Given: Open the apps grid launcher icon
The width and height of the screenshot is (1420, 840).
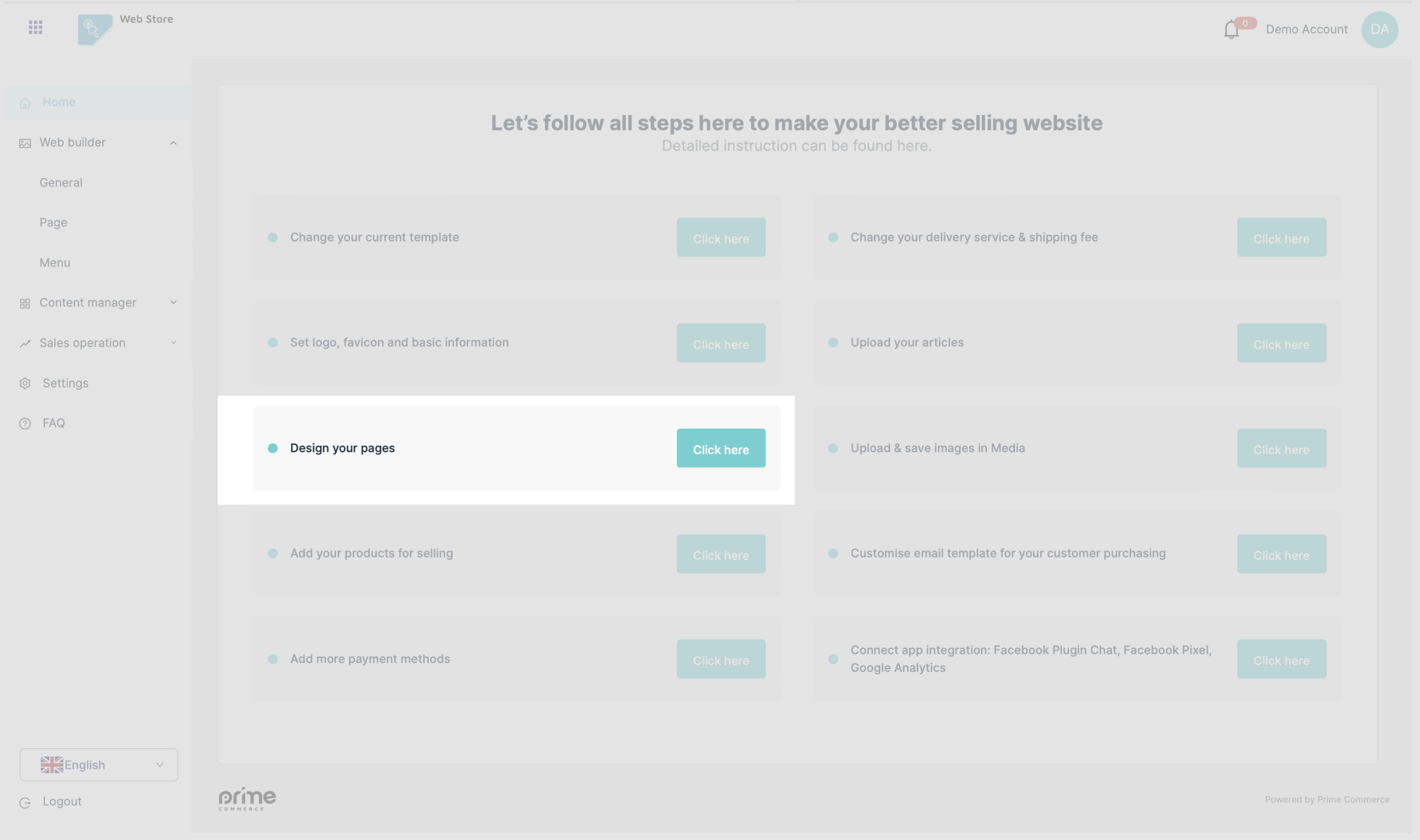Looking at the screenshot, I should 35,27.
